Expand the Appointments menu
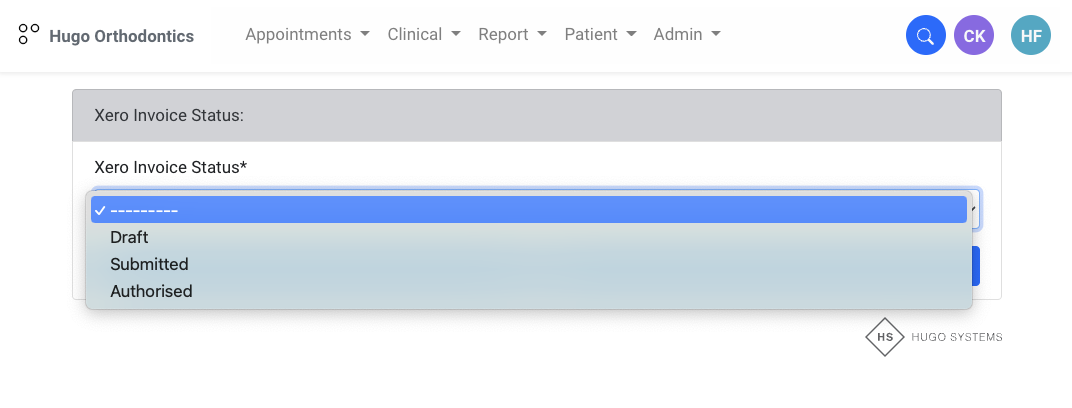1072x408 pixels. pyautogui.click(x=307, y=34)
